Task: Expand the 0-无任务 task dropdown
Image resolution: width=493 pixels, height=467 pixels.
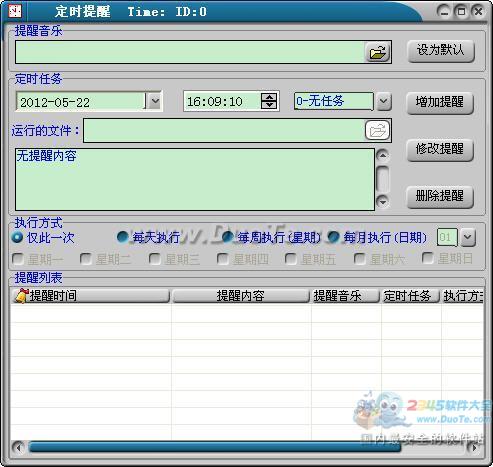Action: [384, 101]
